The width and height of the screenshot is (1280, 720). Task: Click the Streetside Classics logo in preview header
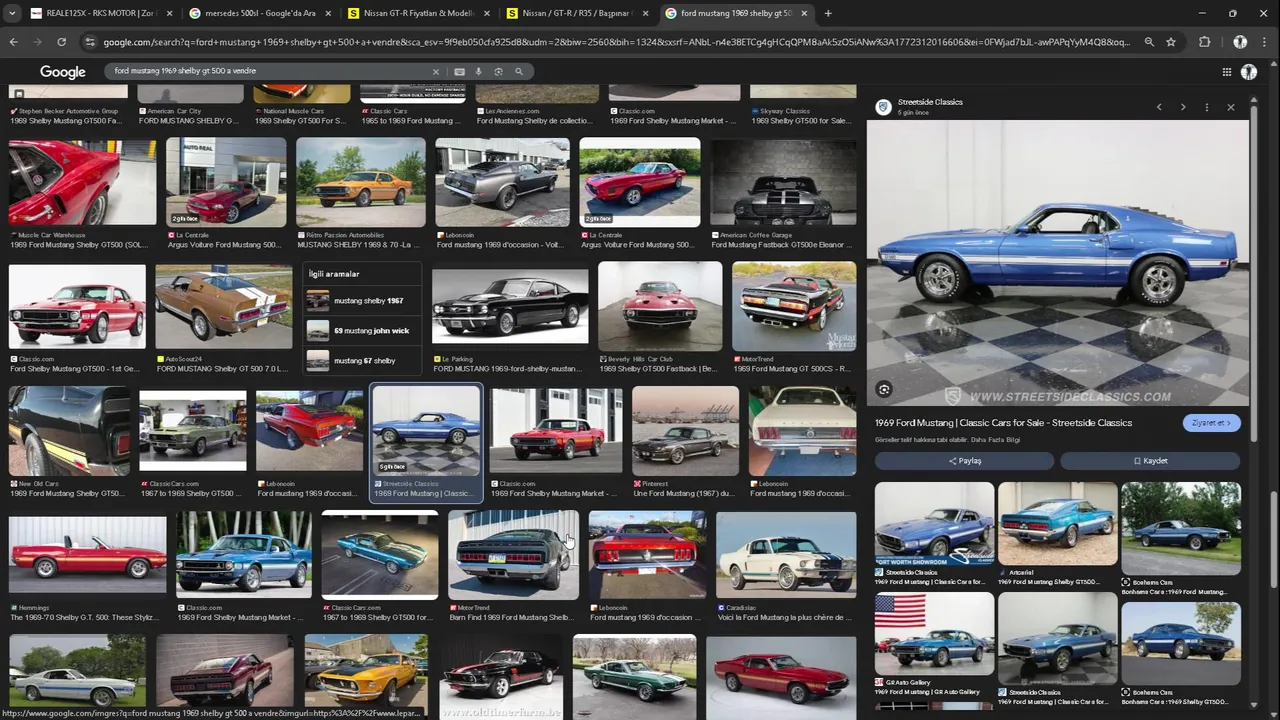883,107
